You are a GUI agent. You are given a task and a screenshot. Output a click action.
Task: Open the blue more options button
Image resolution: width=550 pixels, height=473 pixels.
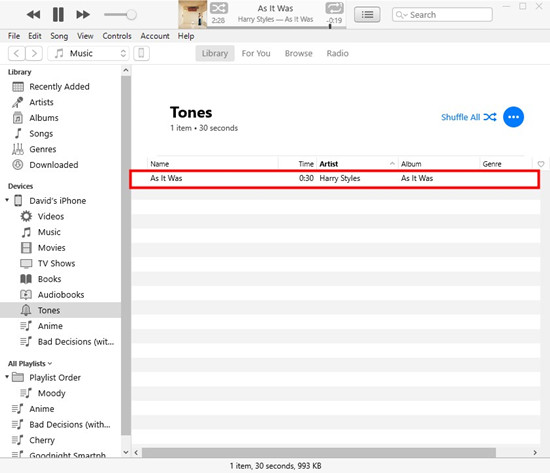[x=514, y=117]
